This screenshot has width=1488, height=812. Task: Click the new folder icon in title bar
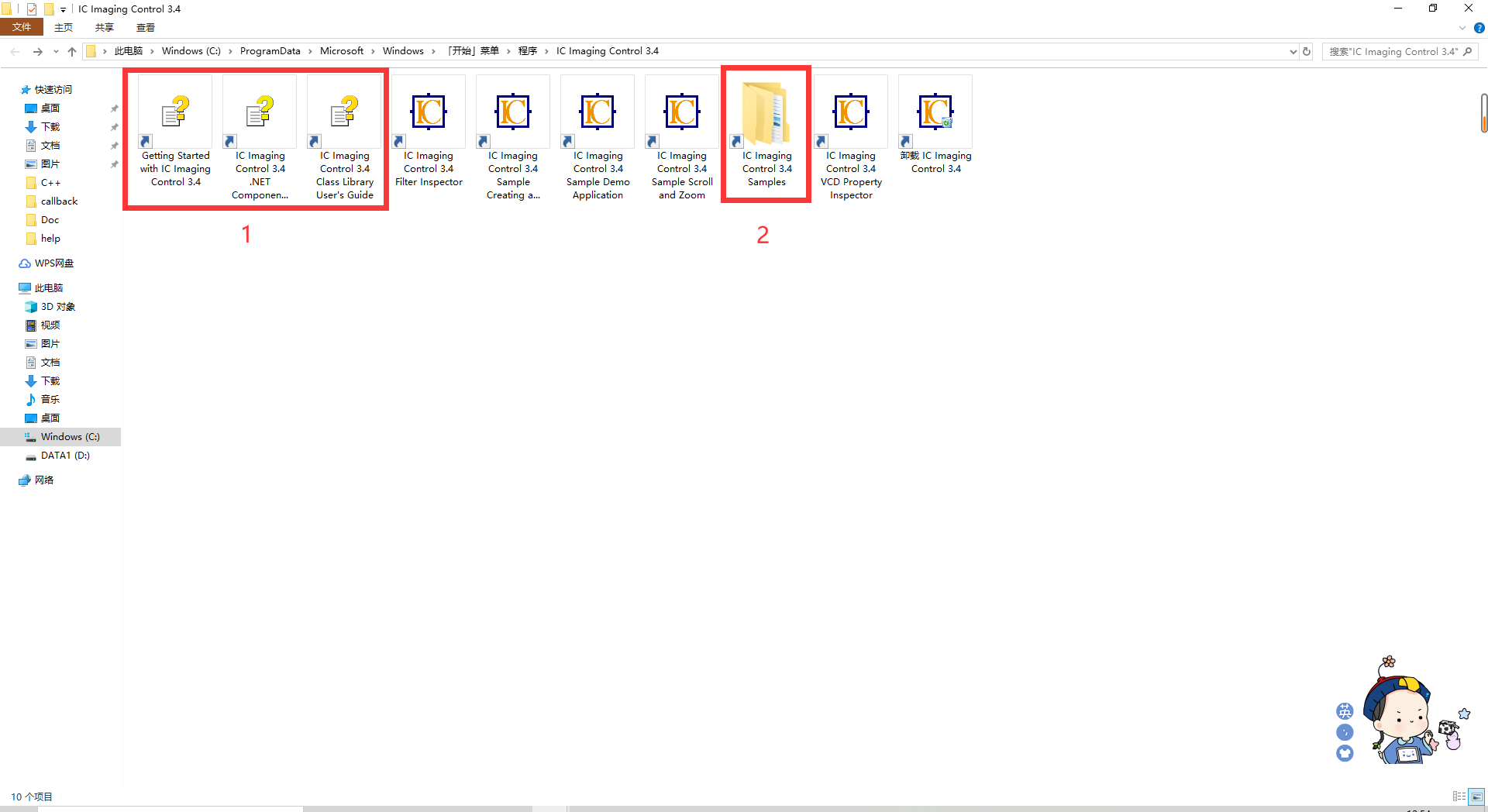pyautogui.click(x=49, y=9)
